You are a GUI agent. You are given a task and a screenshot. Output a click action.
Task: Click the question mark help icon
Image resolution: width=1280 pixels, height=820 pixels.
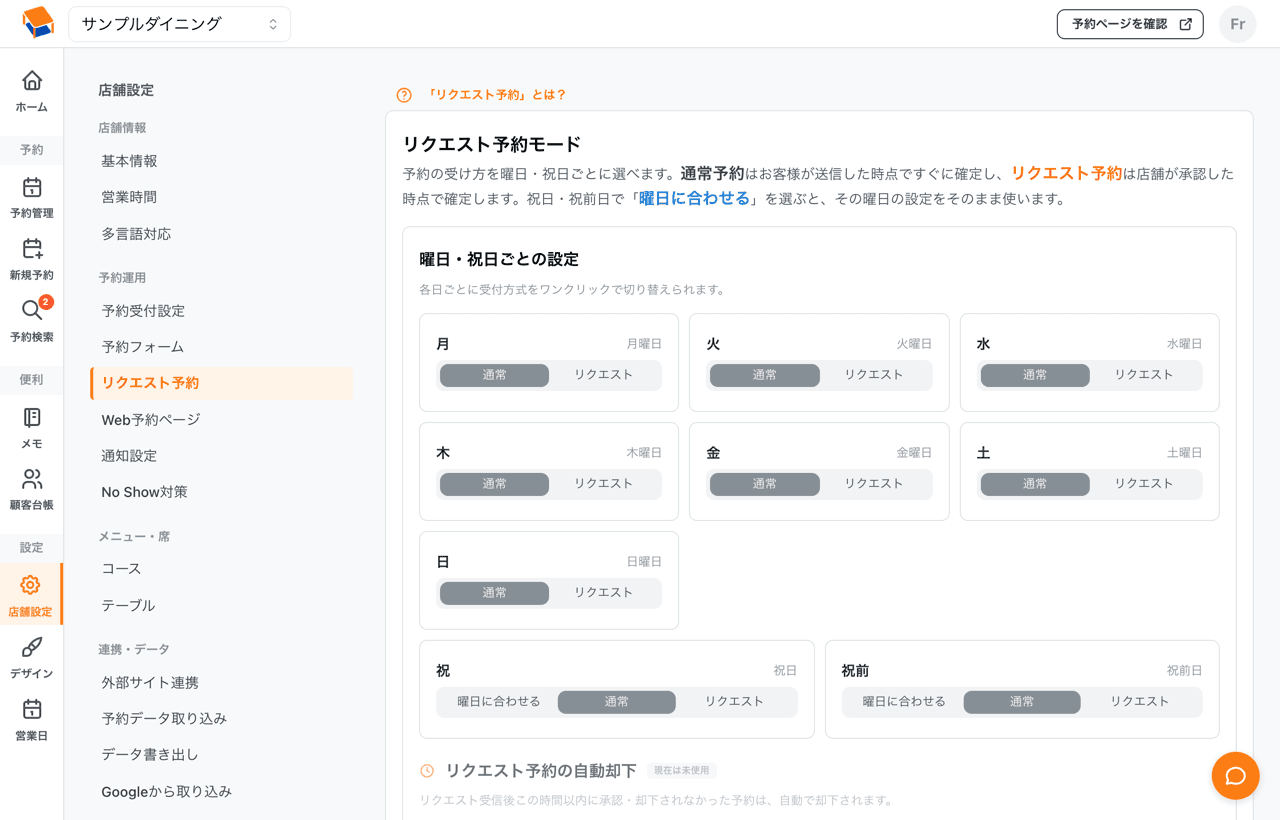click(x=404, y=95)
